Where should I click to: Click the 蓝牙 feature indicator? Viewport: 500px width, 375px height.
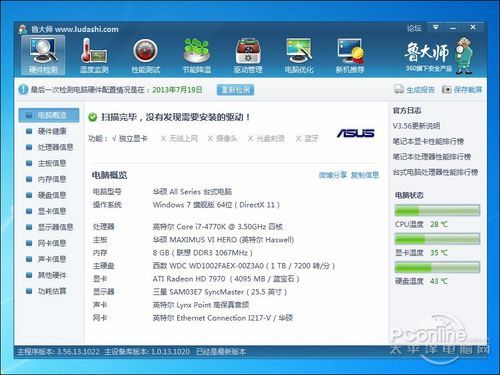(x=307, y=138)
